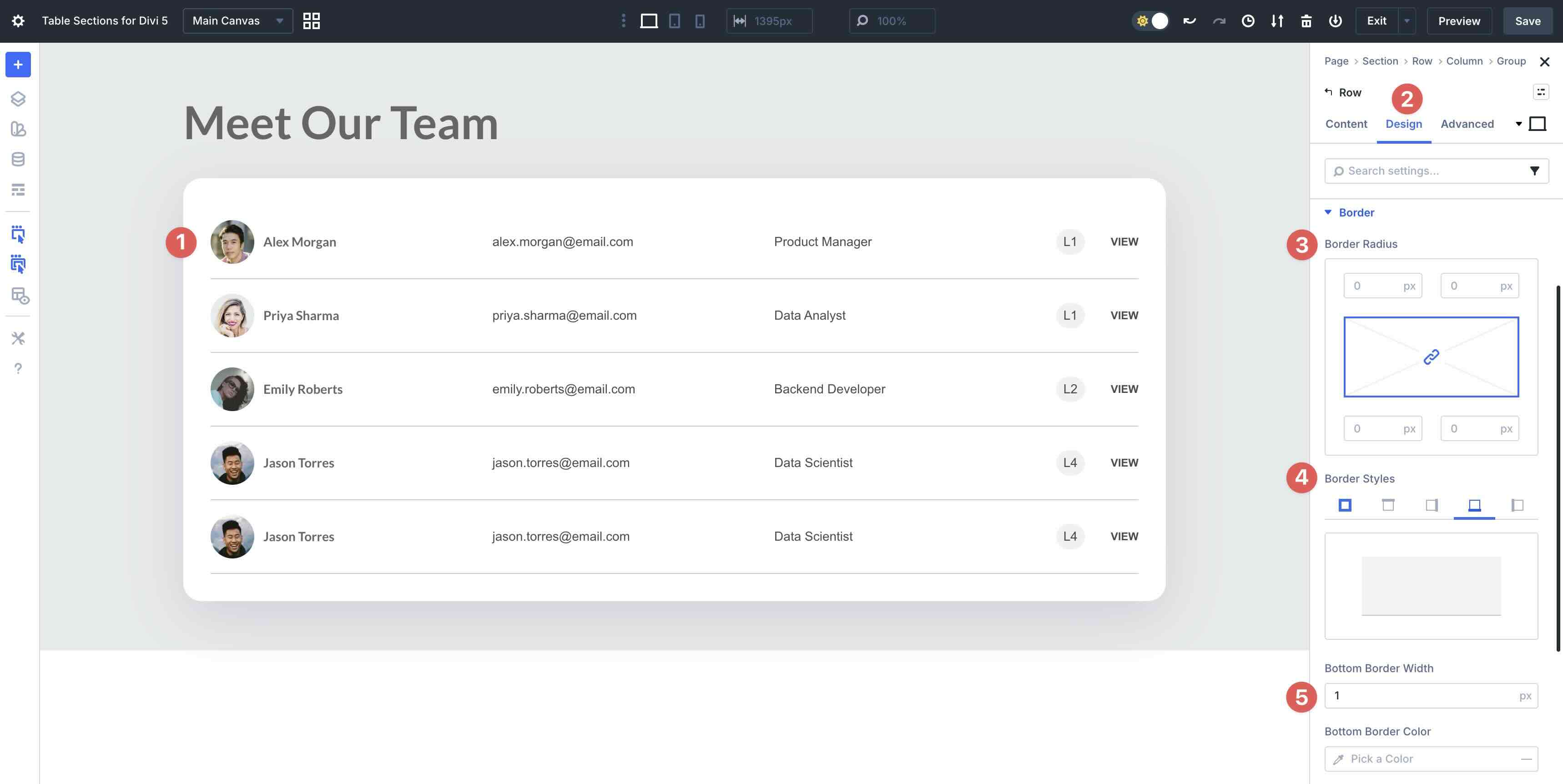Click the trash icon to discard changes

(x=1306, y=20)
